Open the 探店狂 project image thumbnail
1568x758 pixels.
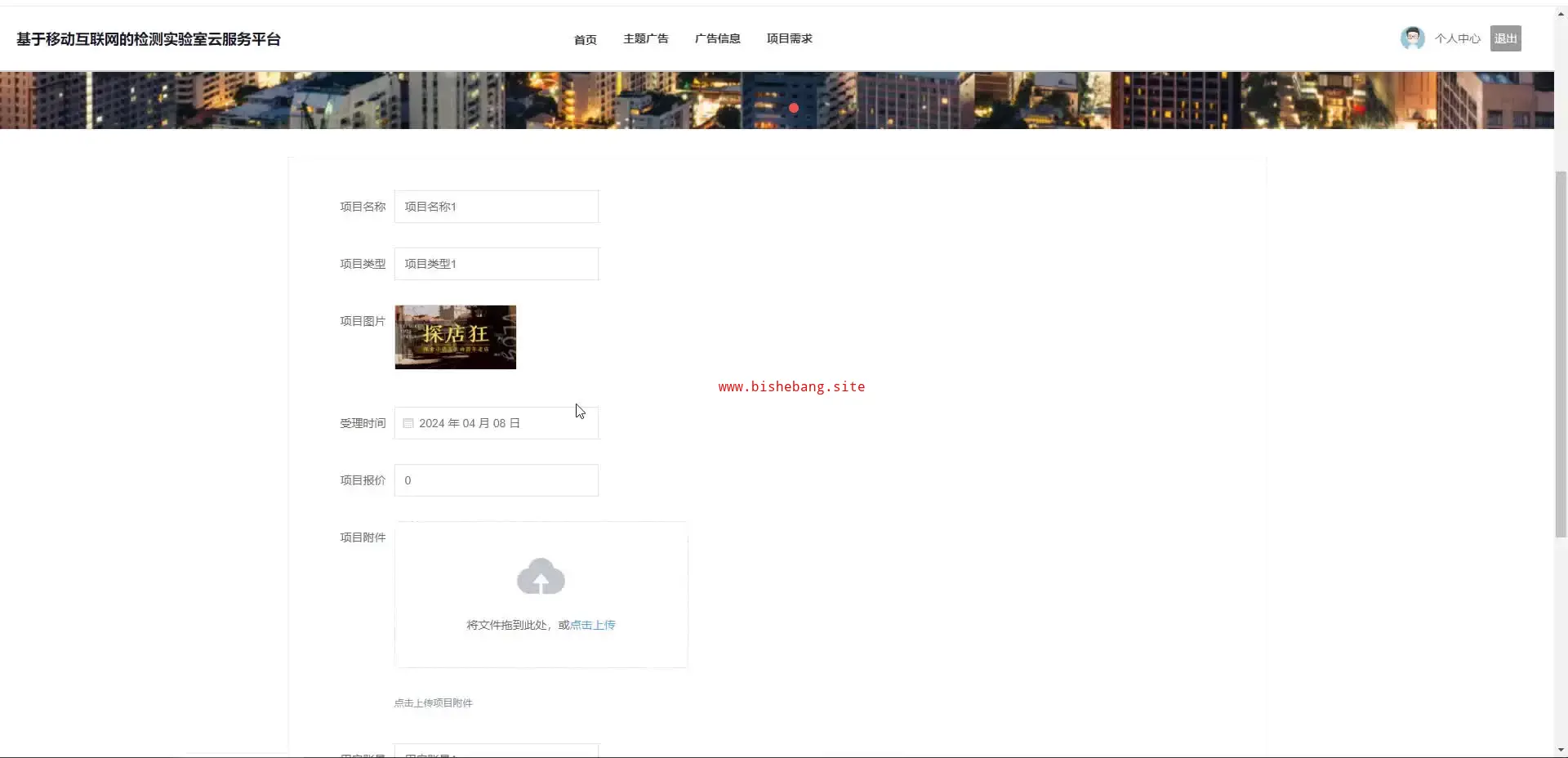point(456,337)
